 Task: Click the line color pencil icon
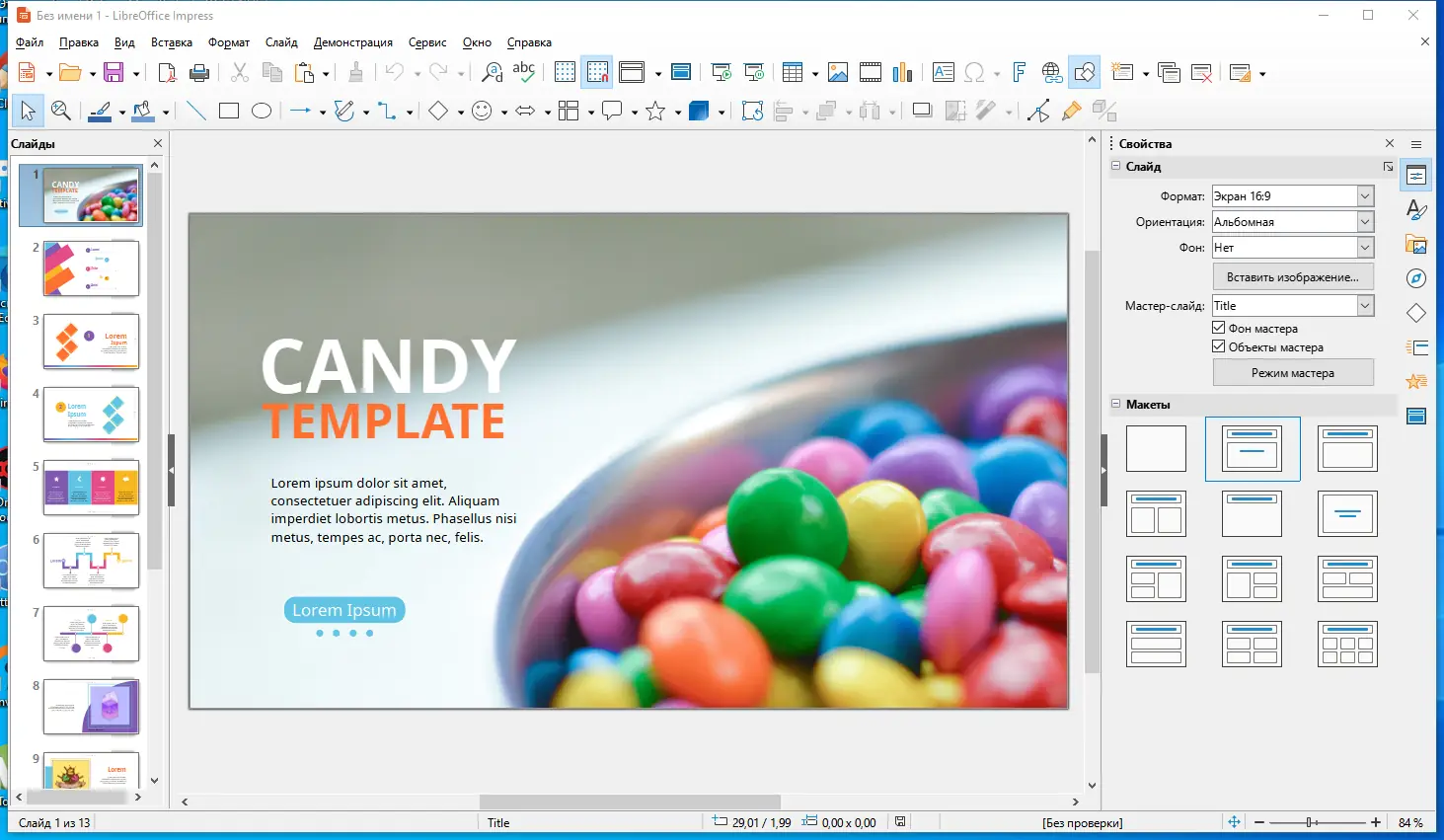tap(100, 111)
